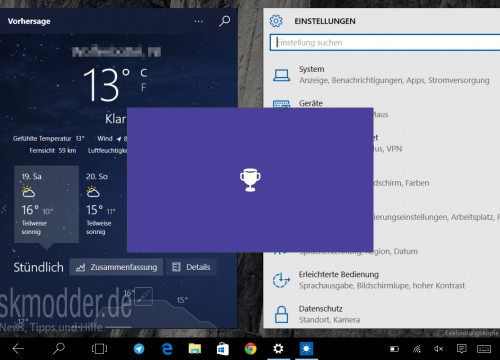Screen dimensions: 500x360
Task: Click the battery tray icon
Action: 394,349
